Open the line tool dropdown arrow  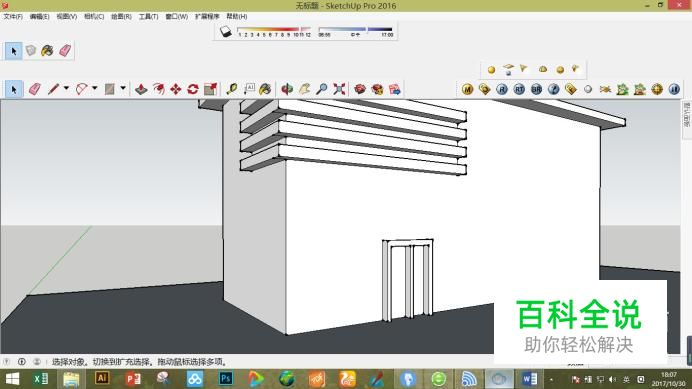66,88
